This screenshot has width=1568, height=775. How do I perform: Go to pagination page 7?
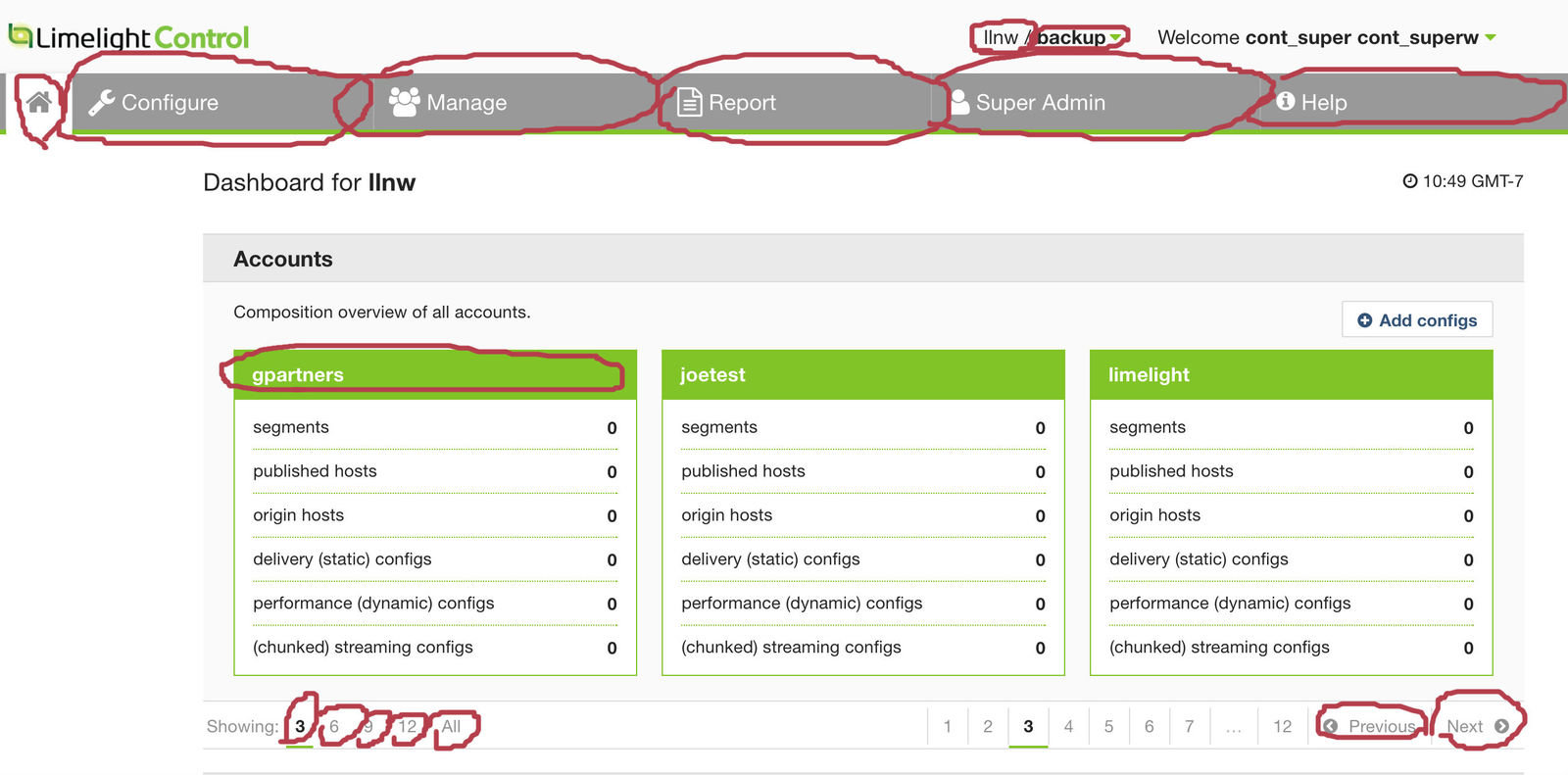[x=1189, y=726]
